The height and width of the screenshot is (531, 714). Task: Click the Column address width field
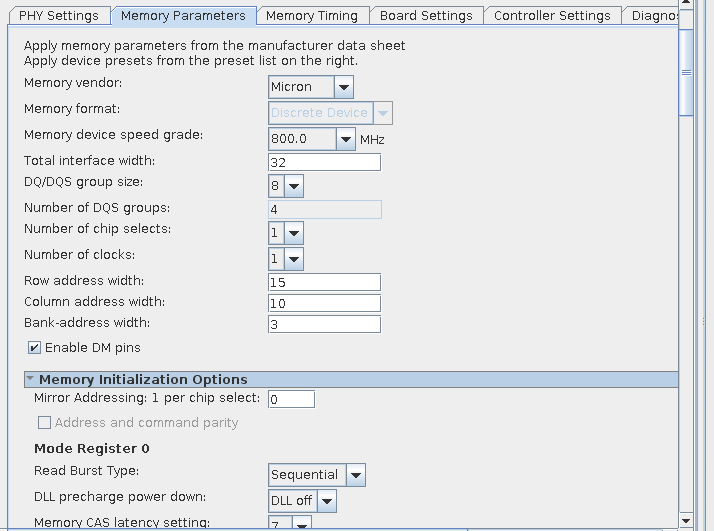click(324, 303)
